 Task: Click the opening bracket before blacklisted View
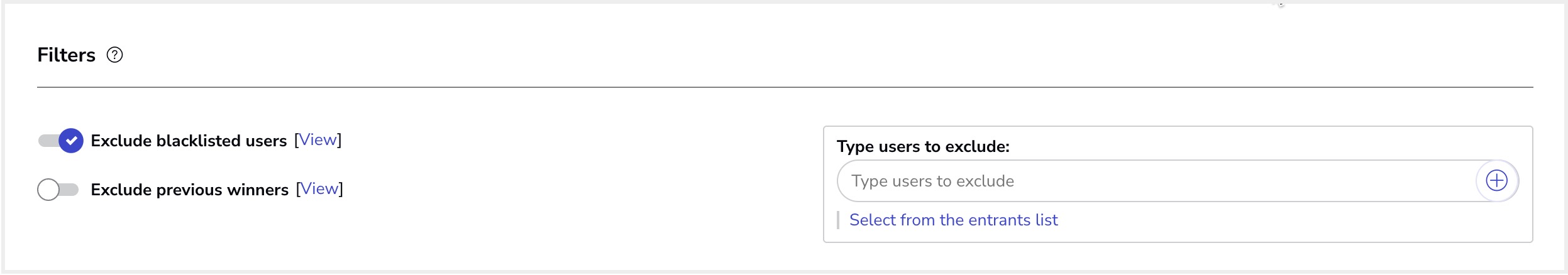click(296, 140)
